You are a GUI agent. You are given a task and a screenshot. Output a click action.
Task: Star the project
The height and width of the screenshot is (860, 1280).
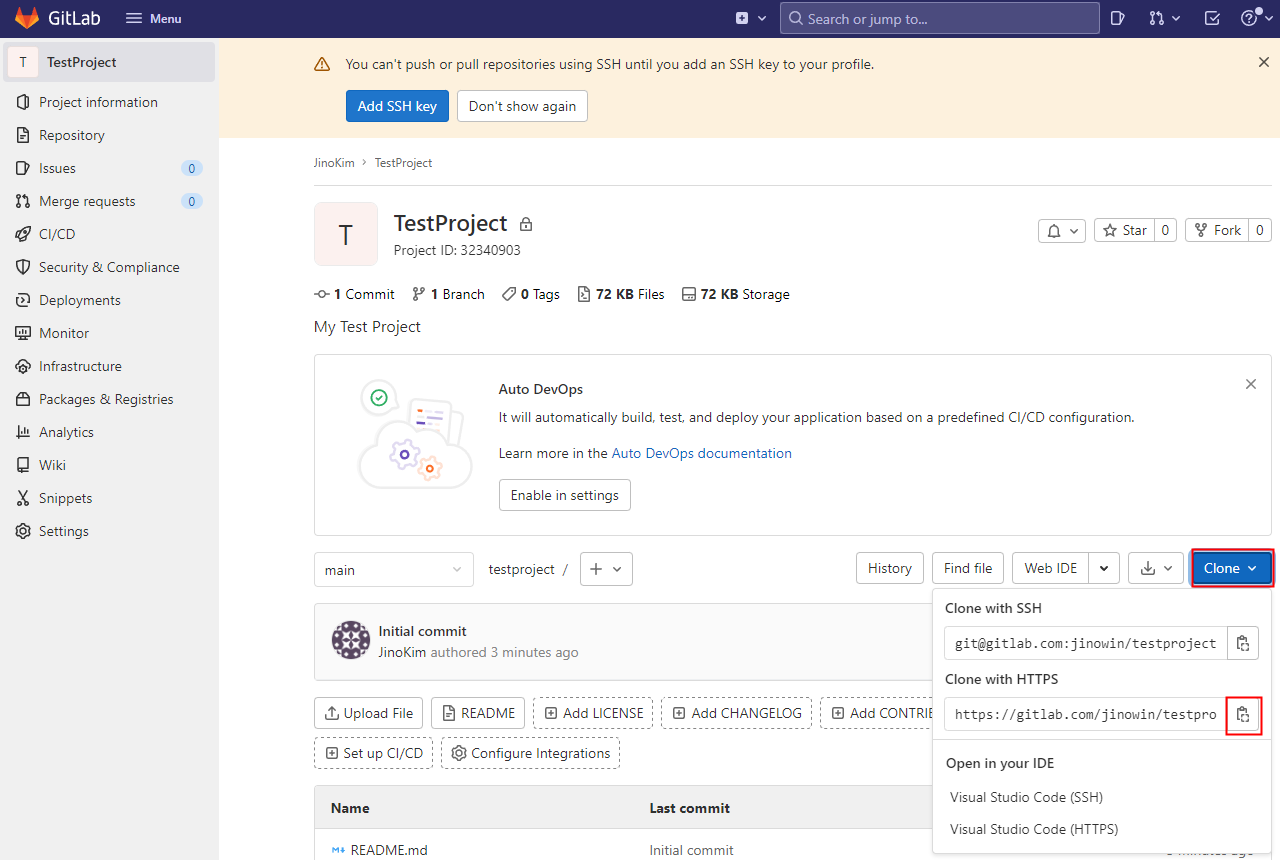pos(1124,230)
